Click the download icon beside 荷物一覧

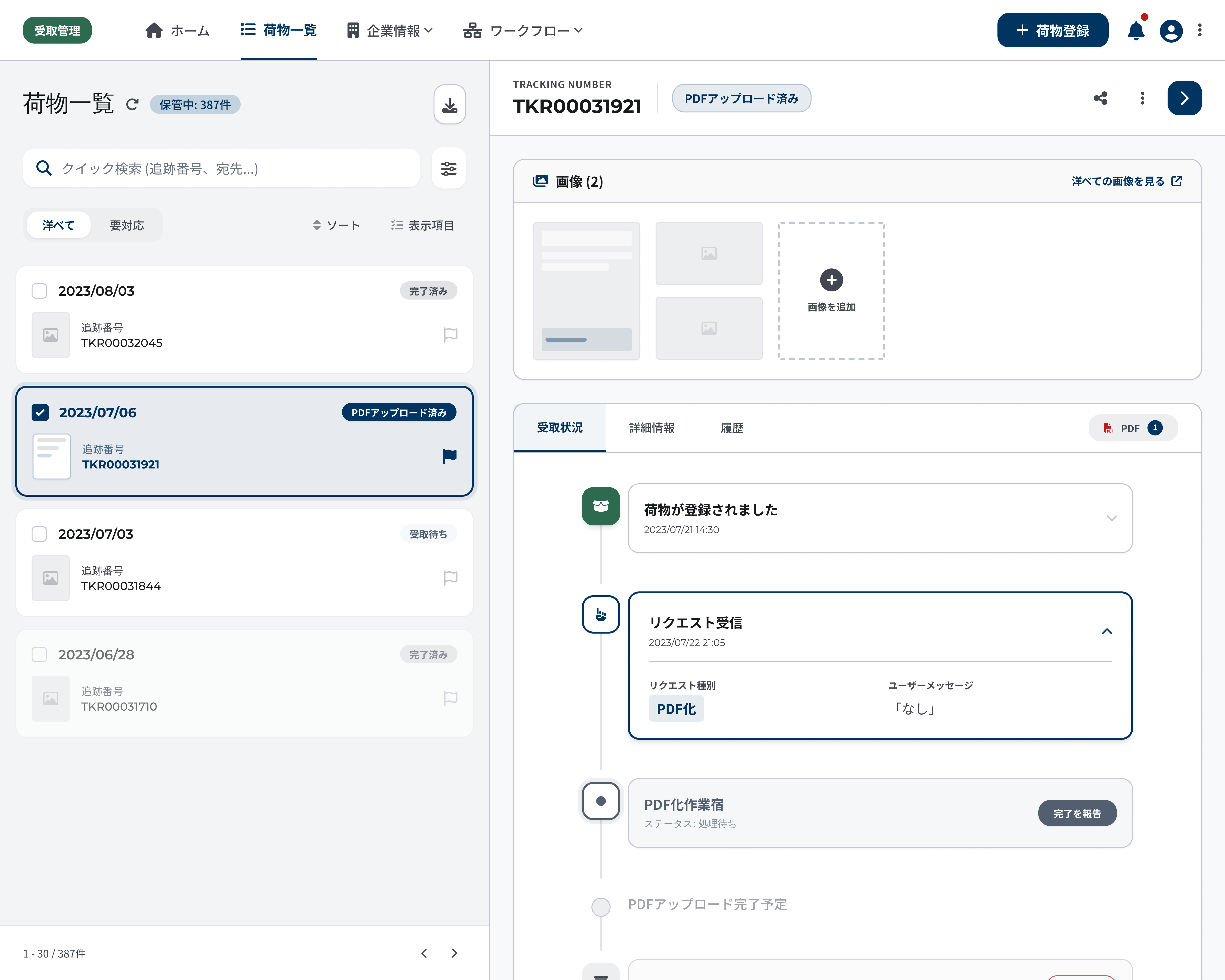pyautogui.click(x=449, y=105)
